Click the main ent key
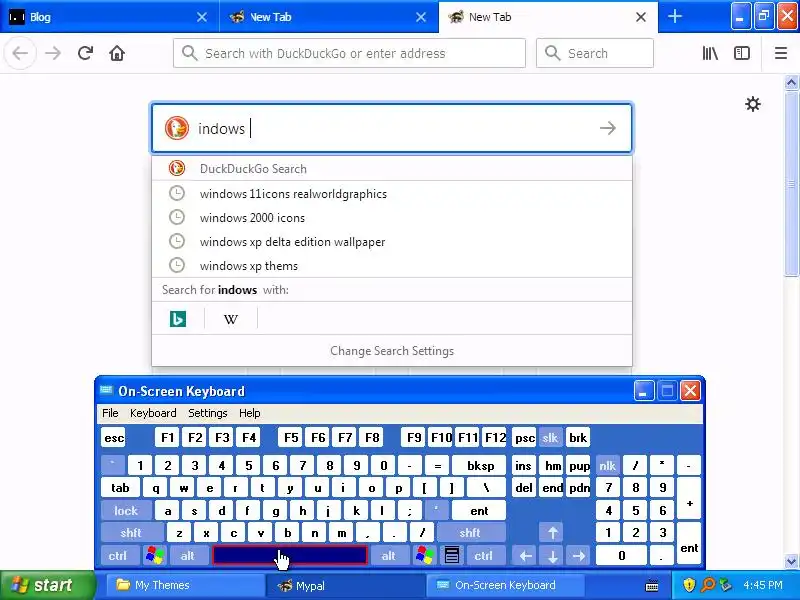Viewport: 800px width, 600px height. click(x=479, y=510)
